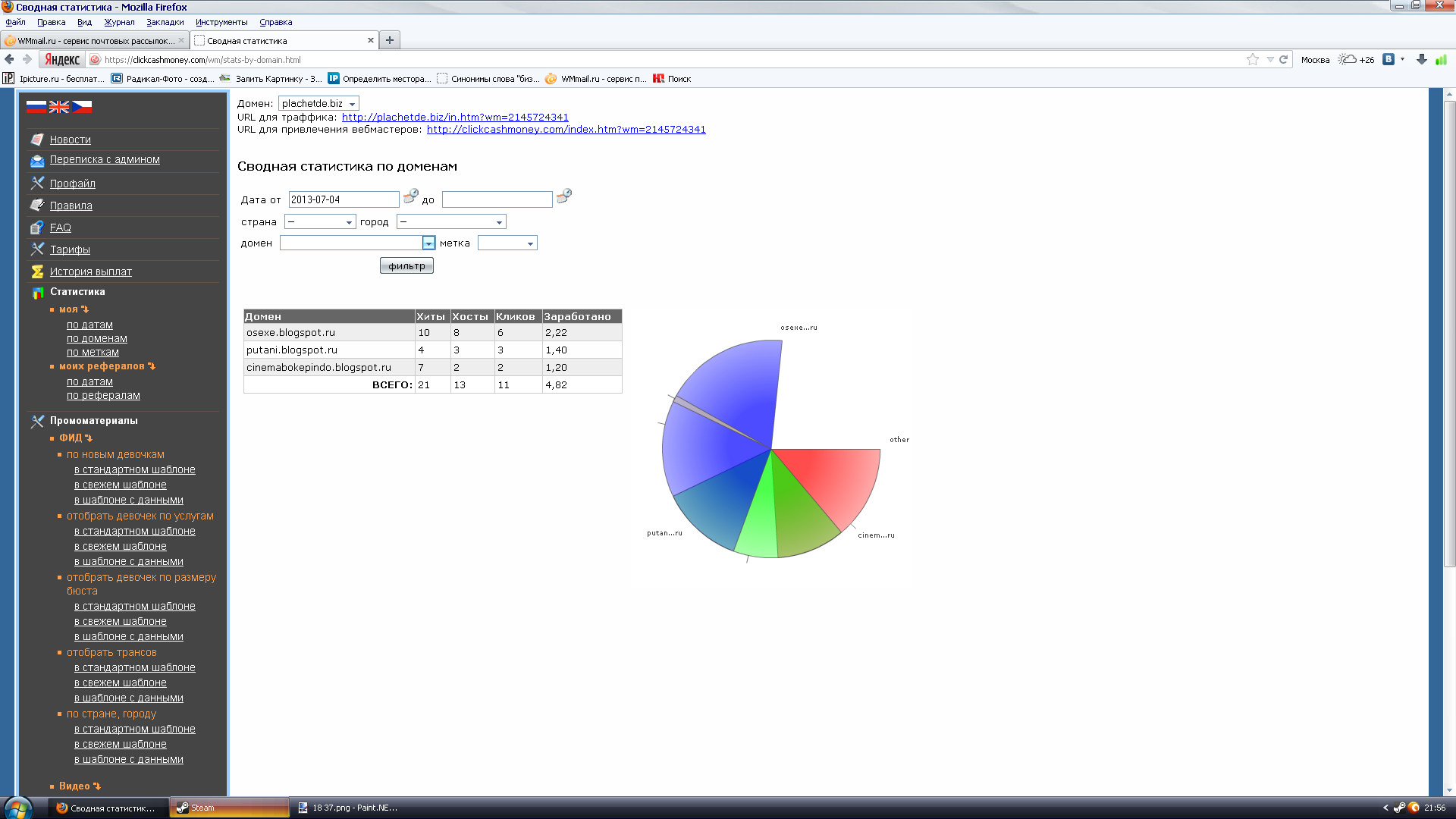
Task: Open по меткам statistics link
Action: pyautogui.click(x=93, y=353)
